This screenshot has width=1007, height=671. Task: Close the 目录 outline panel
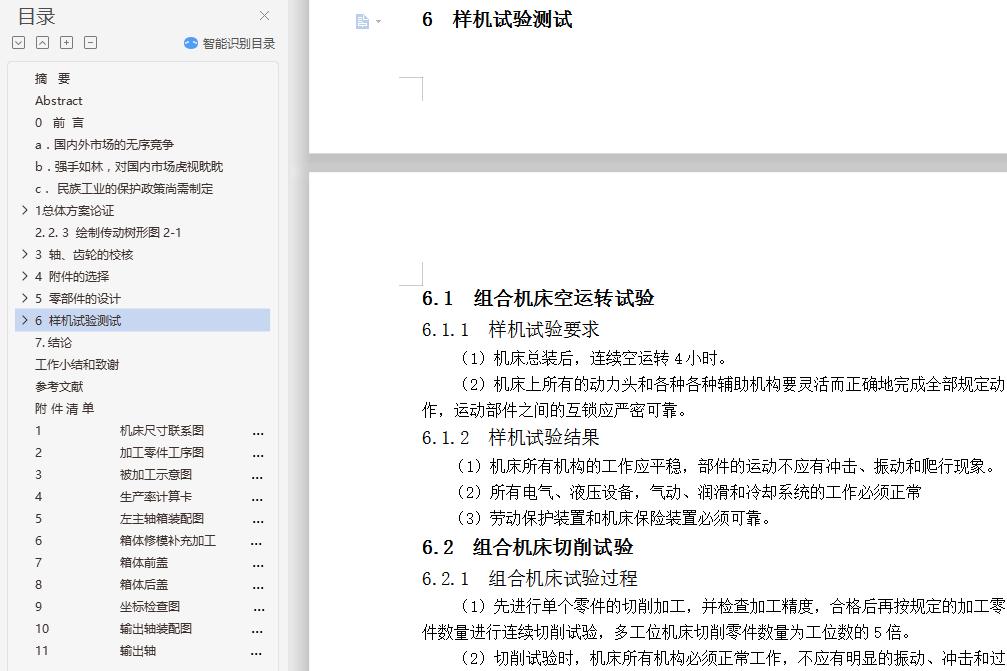[x=264, y=16]
